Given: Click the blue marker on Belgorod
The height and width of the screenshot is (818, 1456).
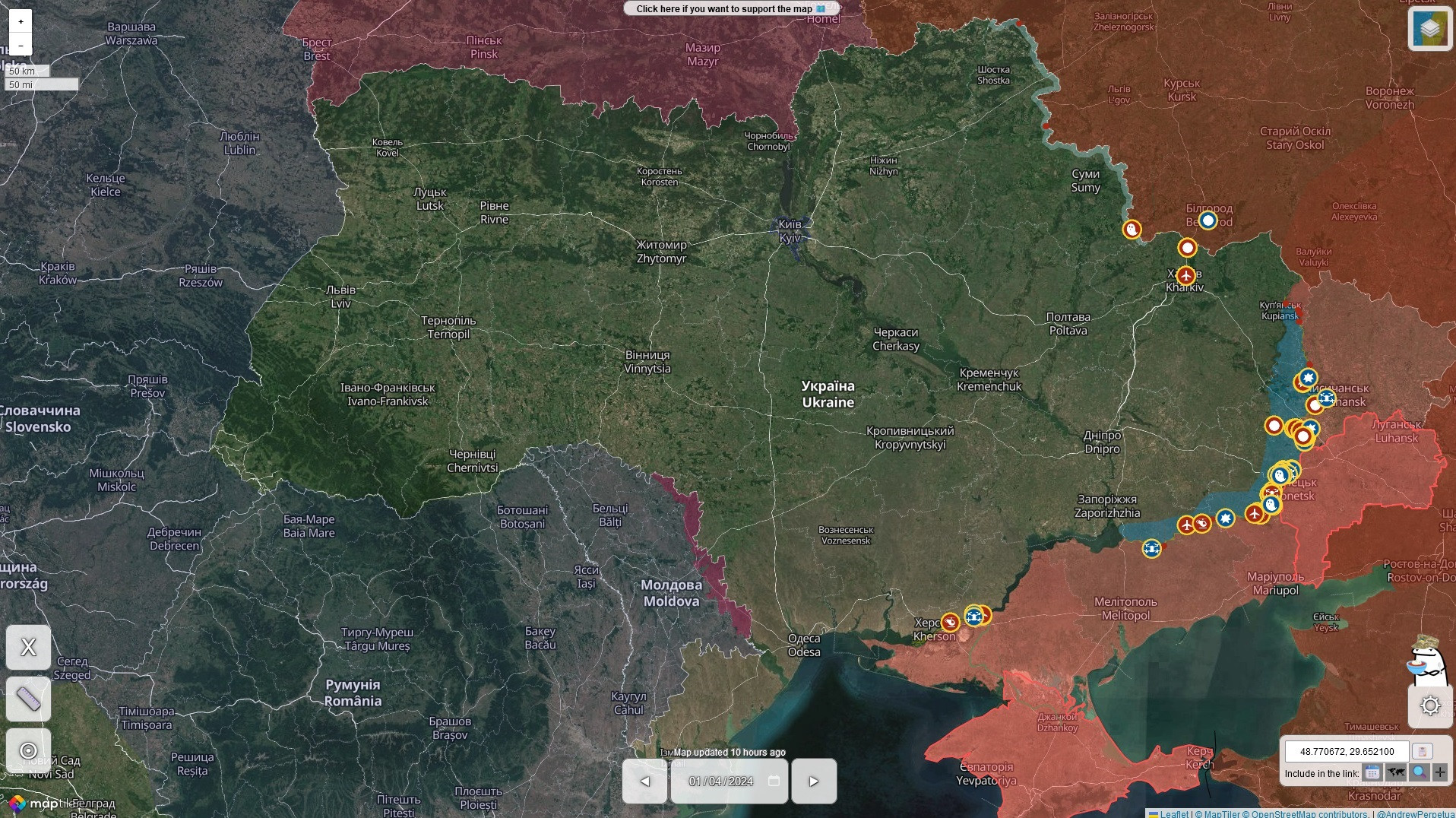Looking at the screenshot, I should (x=1208, y=220).
